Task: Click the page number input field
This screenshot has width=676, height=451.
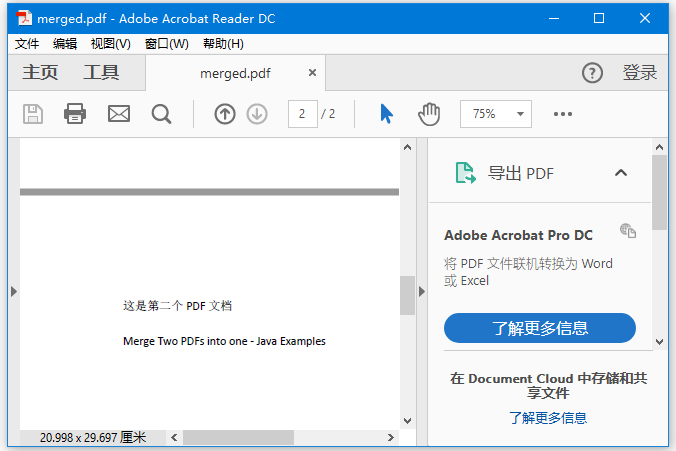Action: pyautogui.click(x=303, y=114)
